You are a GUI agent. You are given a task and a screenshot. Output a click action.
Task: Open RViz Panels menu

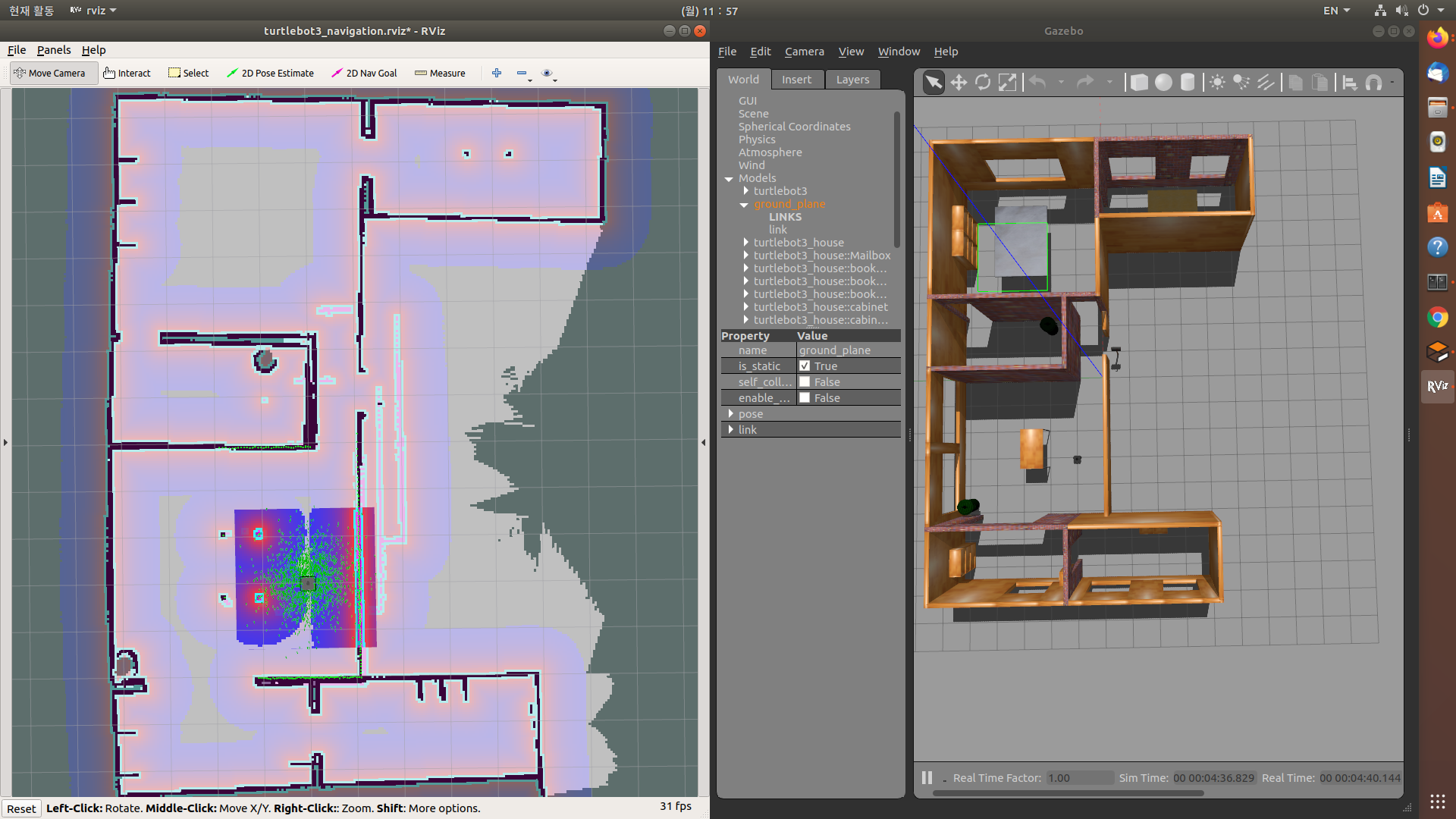54,50
